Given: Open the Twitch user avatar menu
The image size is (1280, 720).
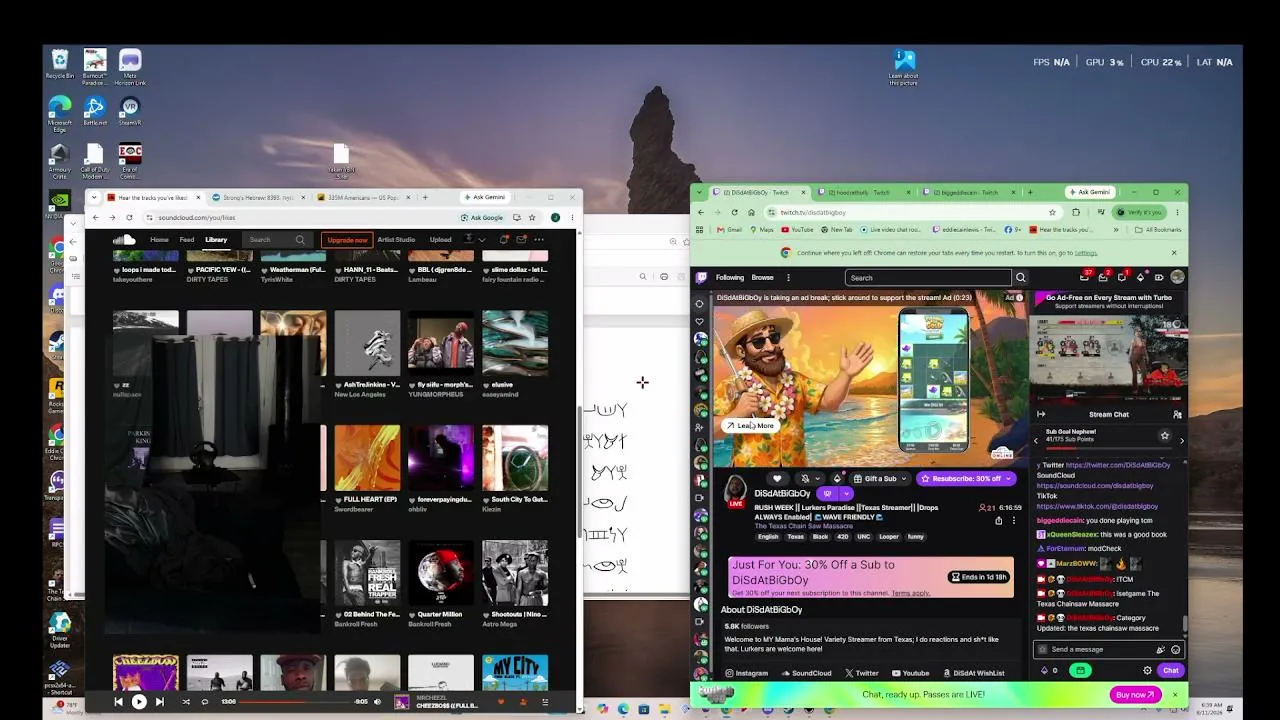Looking at the screenshot, I should tap(1177, 277).
